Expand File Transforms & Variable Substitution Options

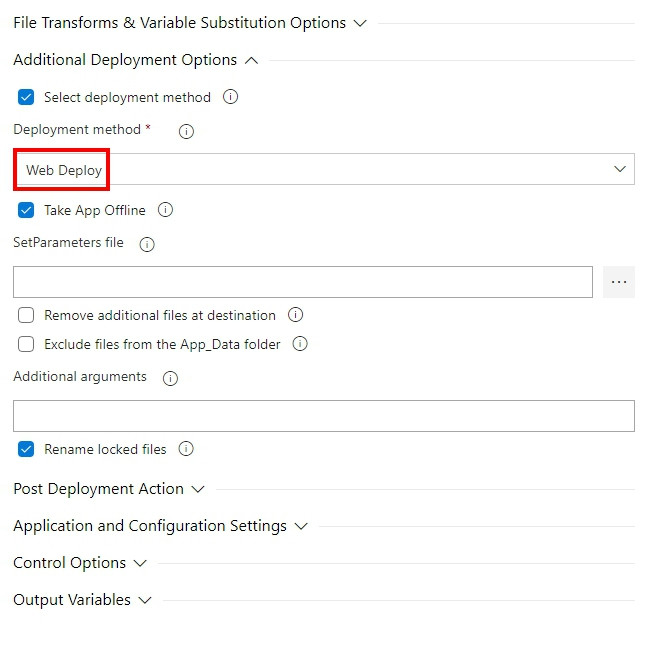[x=190, y=23]
